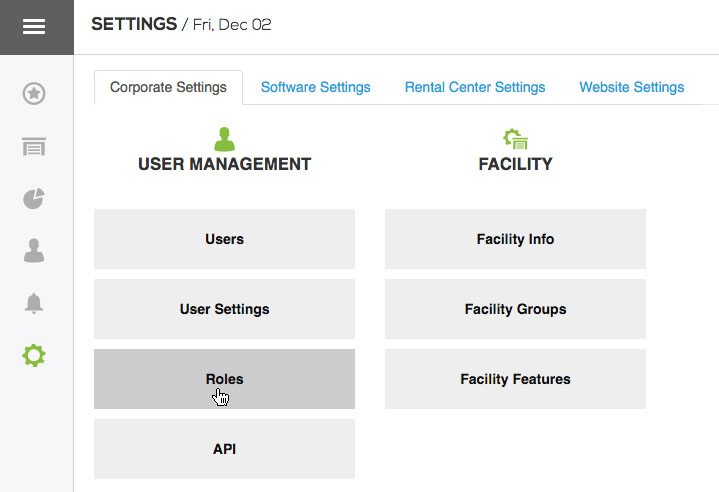The height and width of the screenshot is (492, 719).
Task: Select the User Settings button
Action: (x=224, y=309)
